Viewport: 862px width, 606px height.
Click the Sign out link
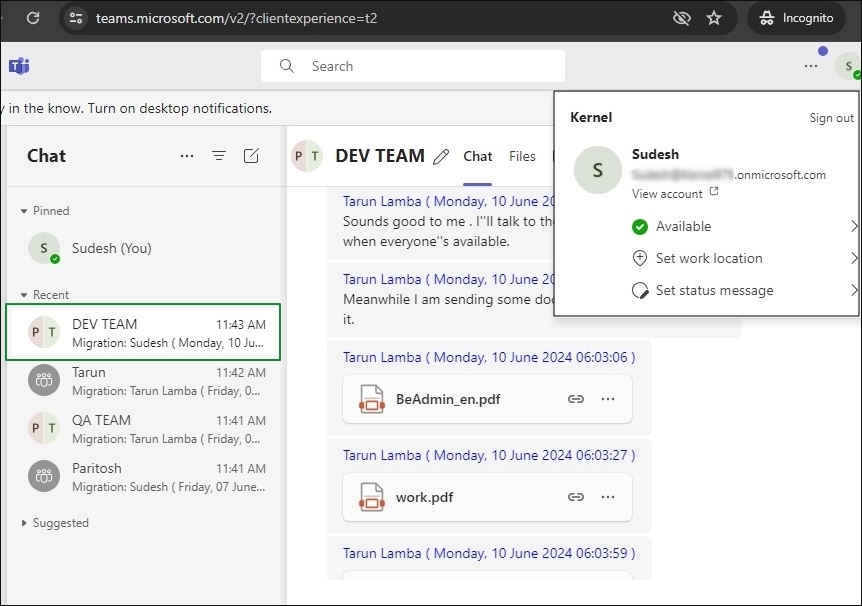pyautogui.click(x=831, y=118)
